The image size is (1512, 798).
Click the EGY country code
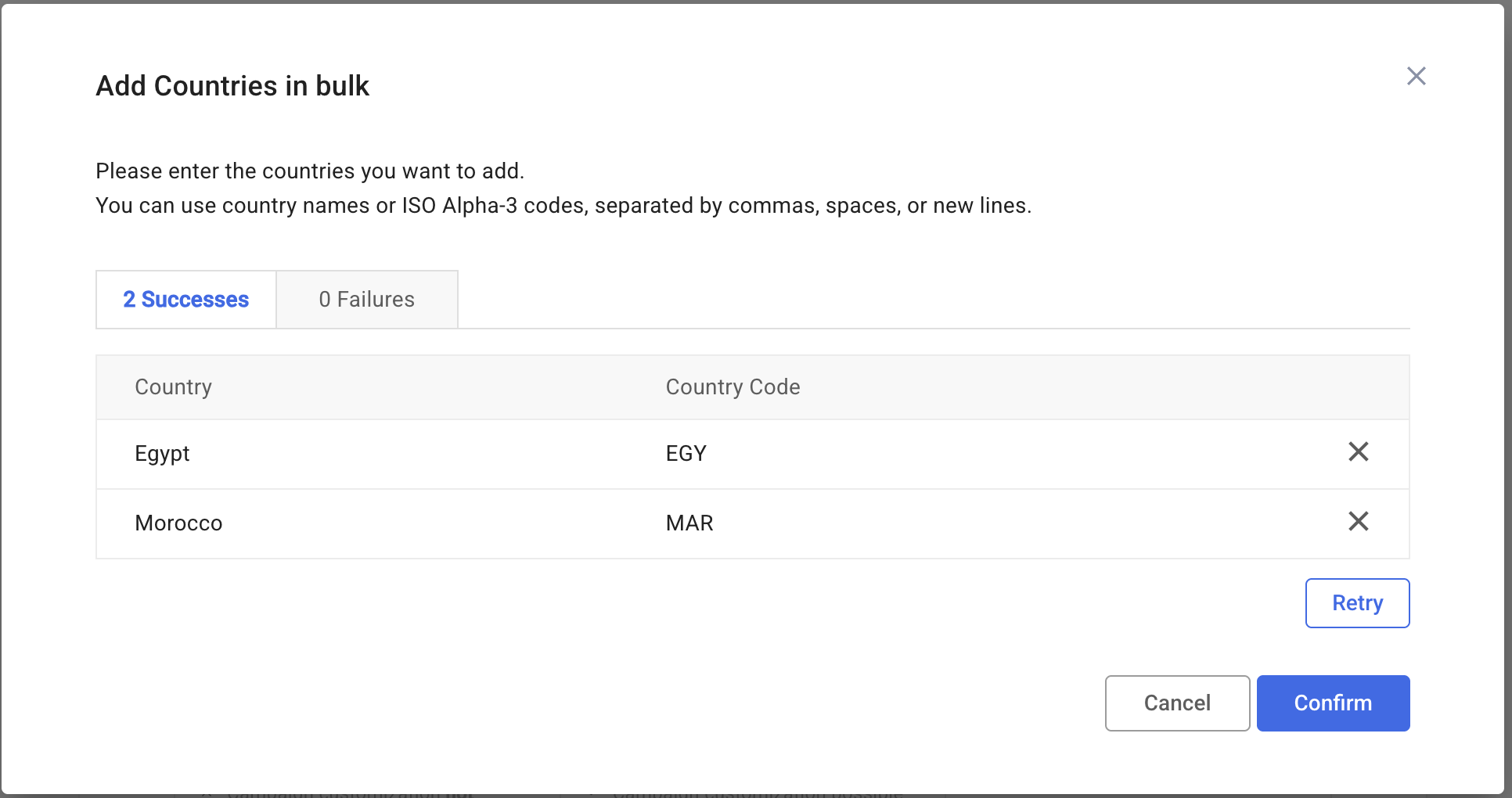click(686, 454)
